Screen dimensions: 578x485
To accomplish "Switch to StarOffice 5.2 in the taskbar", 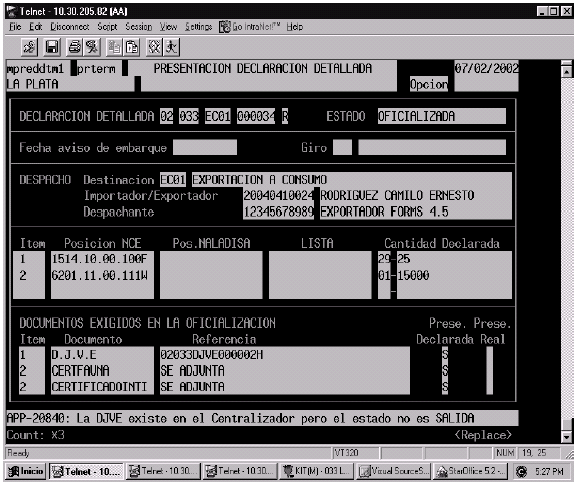I will pyautogui.click(x=470, y=471).
